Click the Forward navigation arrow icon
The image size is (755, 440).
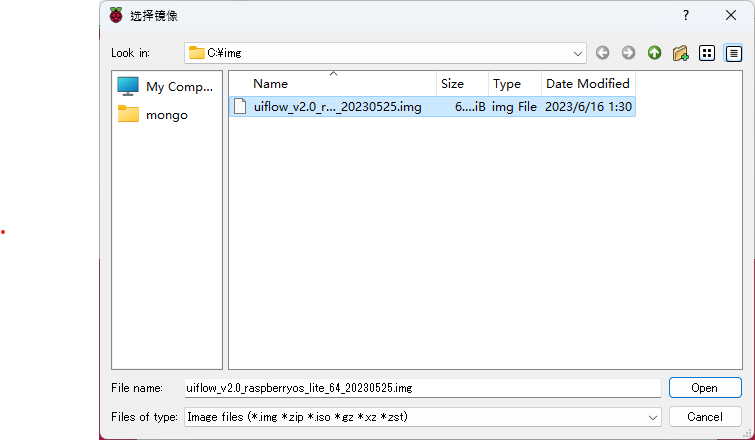628,53
